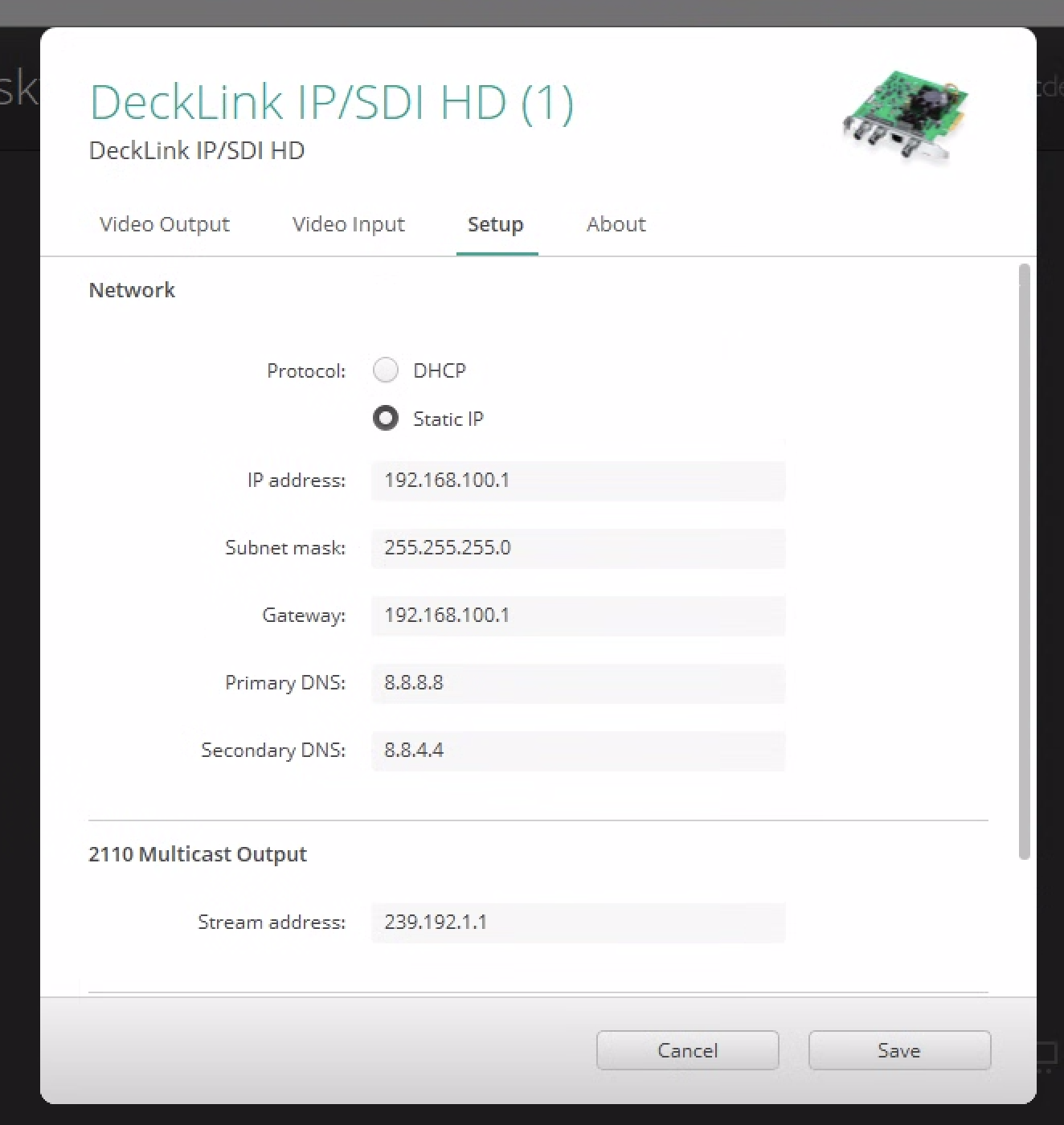Click the Network section heading
This screenshot has height=1125, width=1064.
(132, 290)
